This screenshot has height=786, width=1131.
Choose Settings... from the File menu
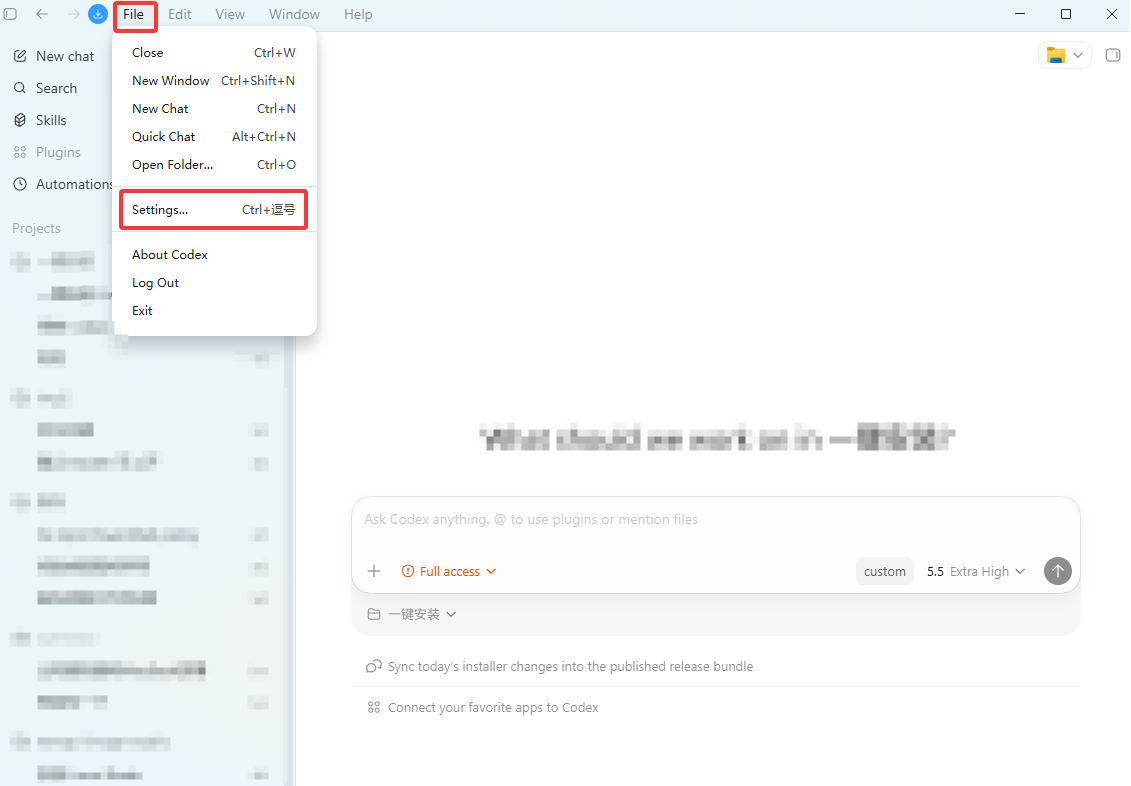pos(214,210)
